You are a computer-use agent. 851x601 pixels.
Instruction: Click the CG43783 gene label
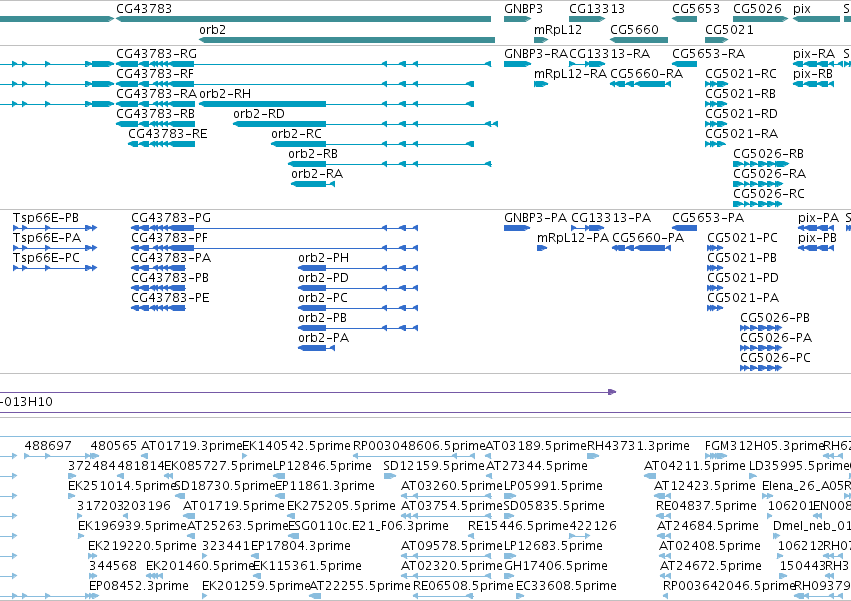[144, 9]
